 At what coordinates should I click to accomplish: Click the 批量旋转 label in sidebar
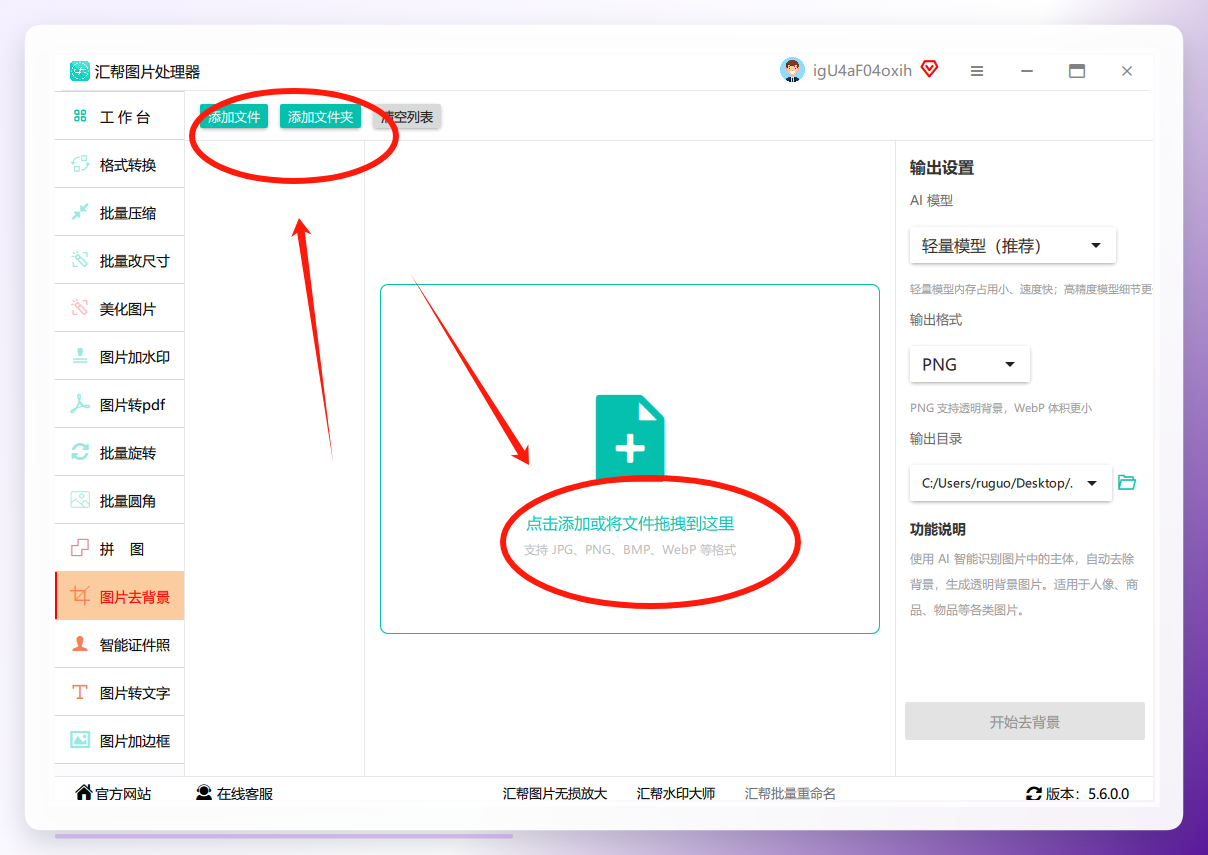point(128,453)
